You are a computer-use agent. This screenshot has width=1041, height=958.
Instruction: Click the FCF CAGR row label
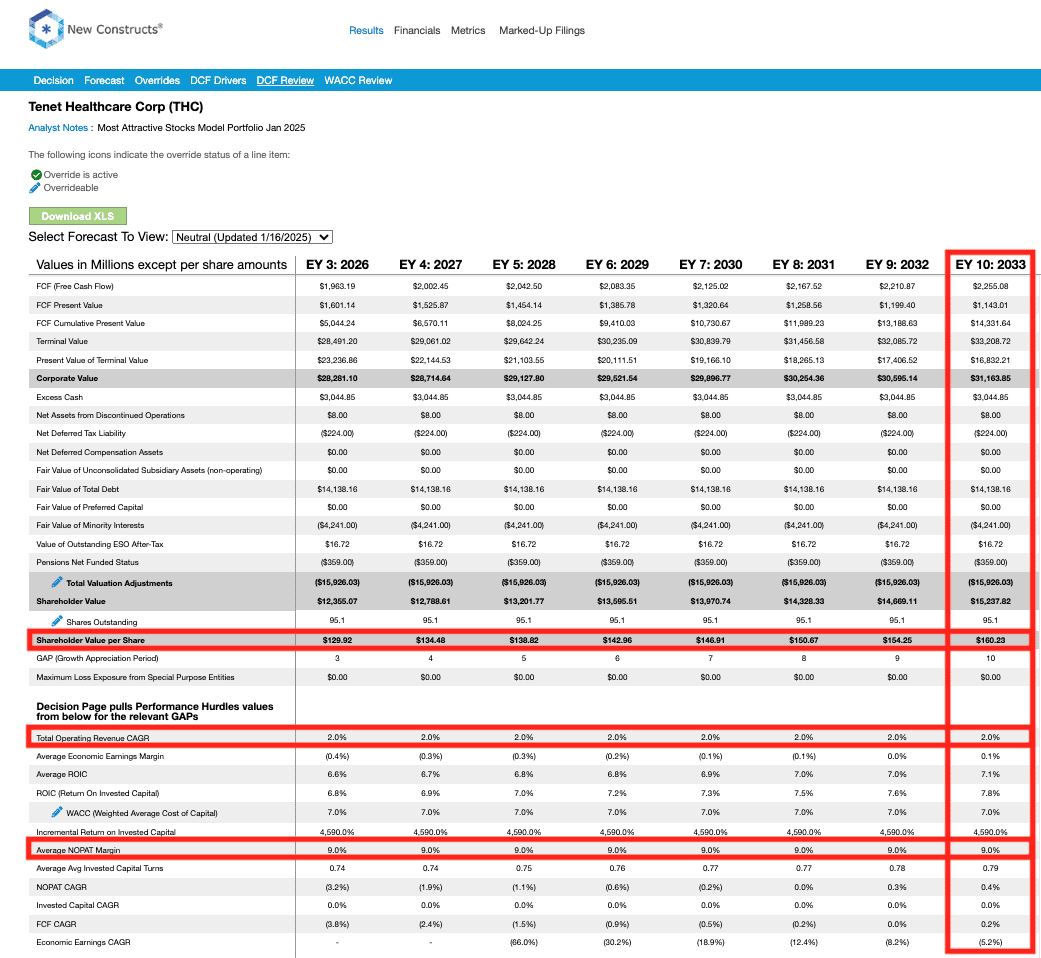[56, 924]
